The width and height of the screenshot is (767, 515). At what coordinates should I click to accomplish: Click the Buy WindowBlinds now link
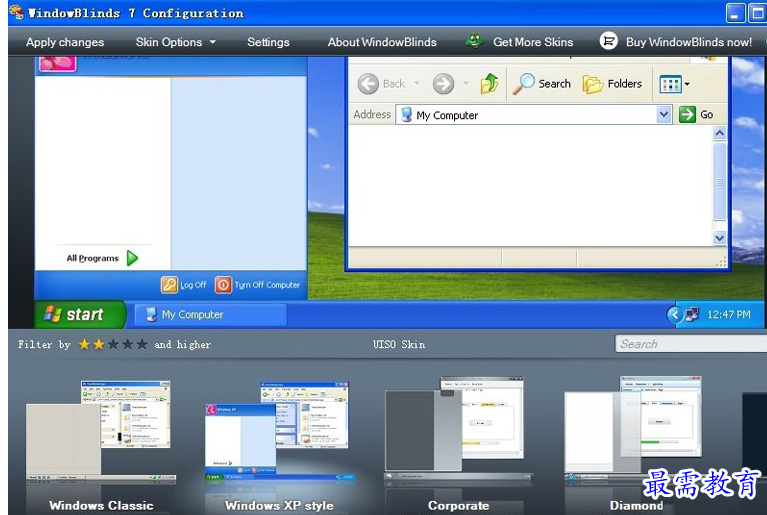(x=689, y=42)
